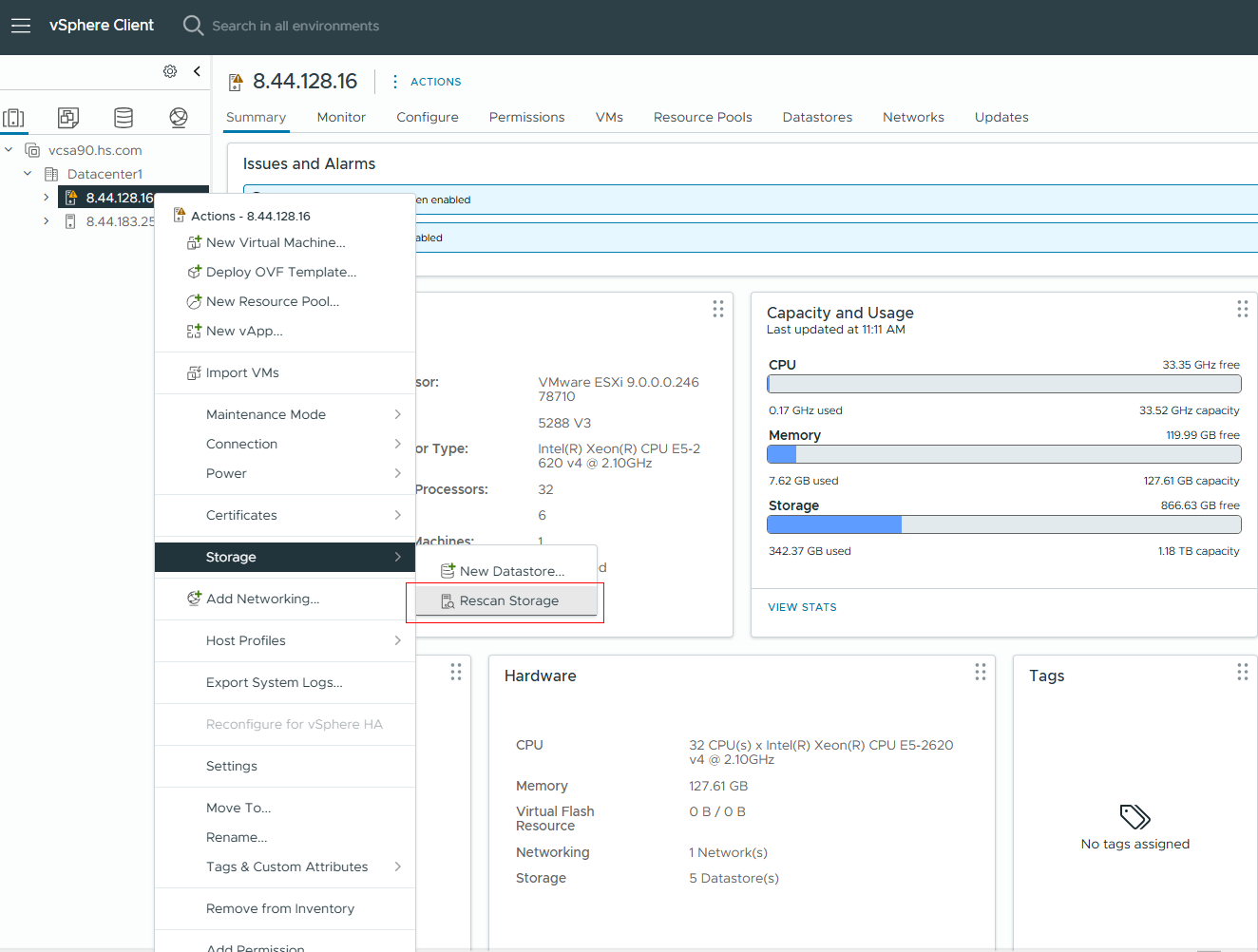This screenshot has width=1258, height=952.
Task: Open the Networks tab
Action: click(913, 117)
